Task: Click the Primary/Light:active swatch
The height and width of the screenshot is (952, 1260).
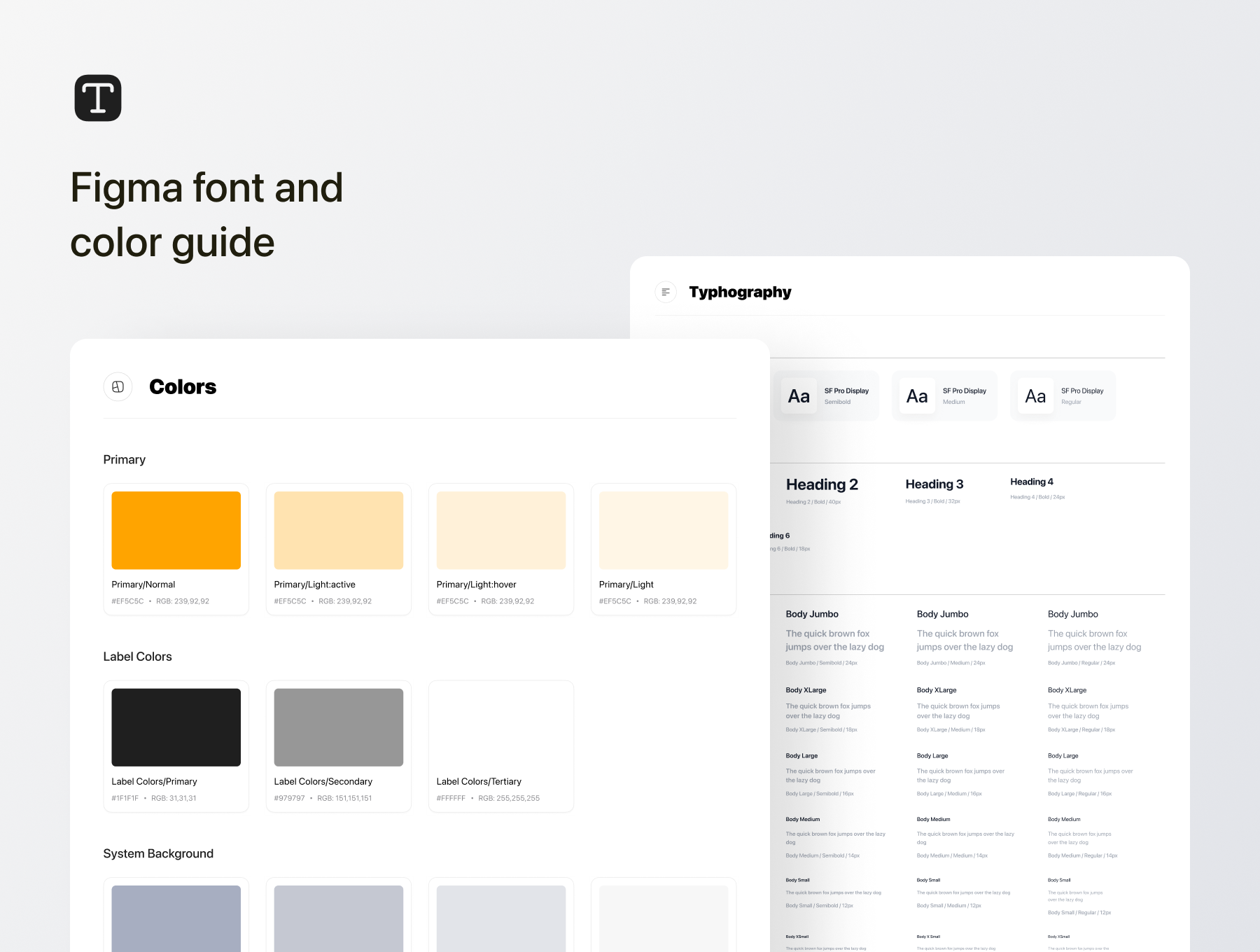Action: point(338,530)
